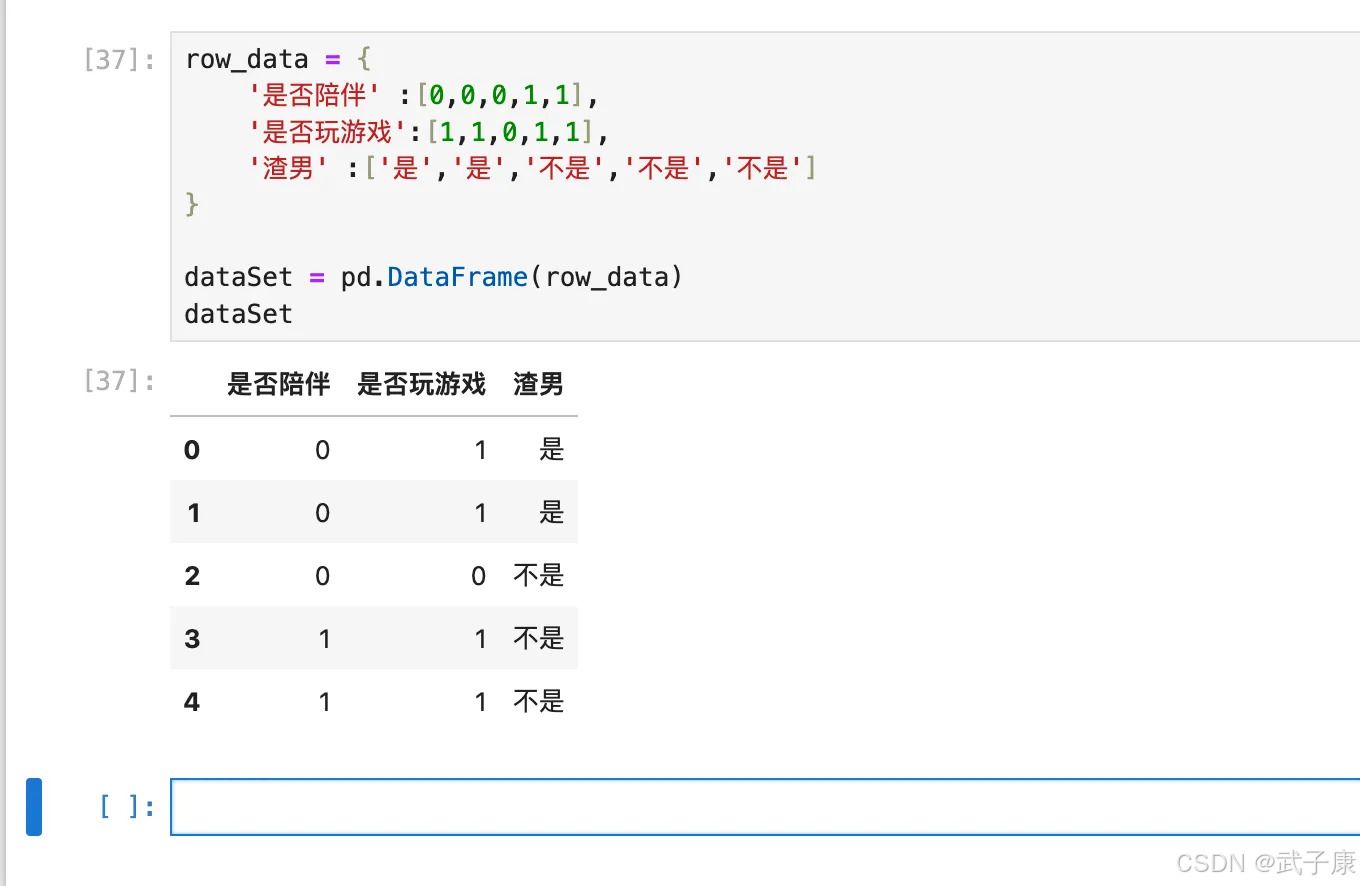Click the [37] output prompt beside table

pos(121,380)
